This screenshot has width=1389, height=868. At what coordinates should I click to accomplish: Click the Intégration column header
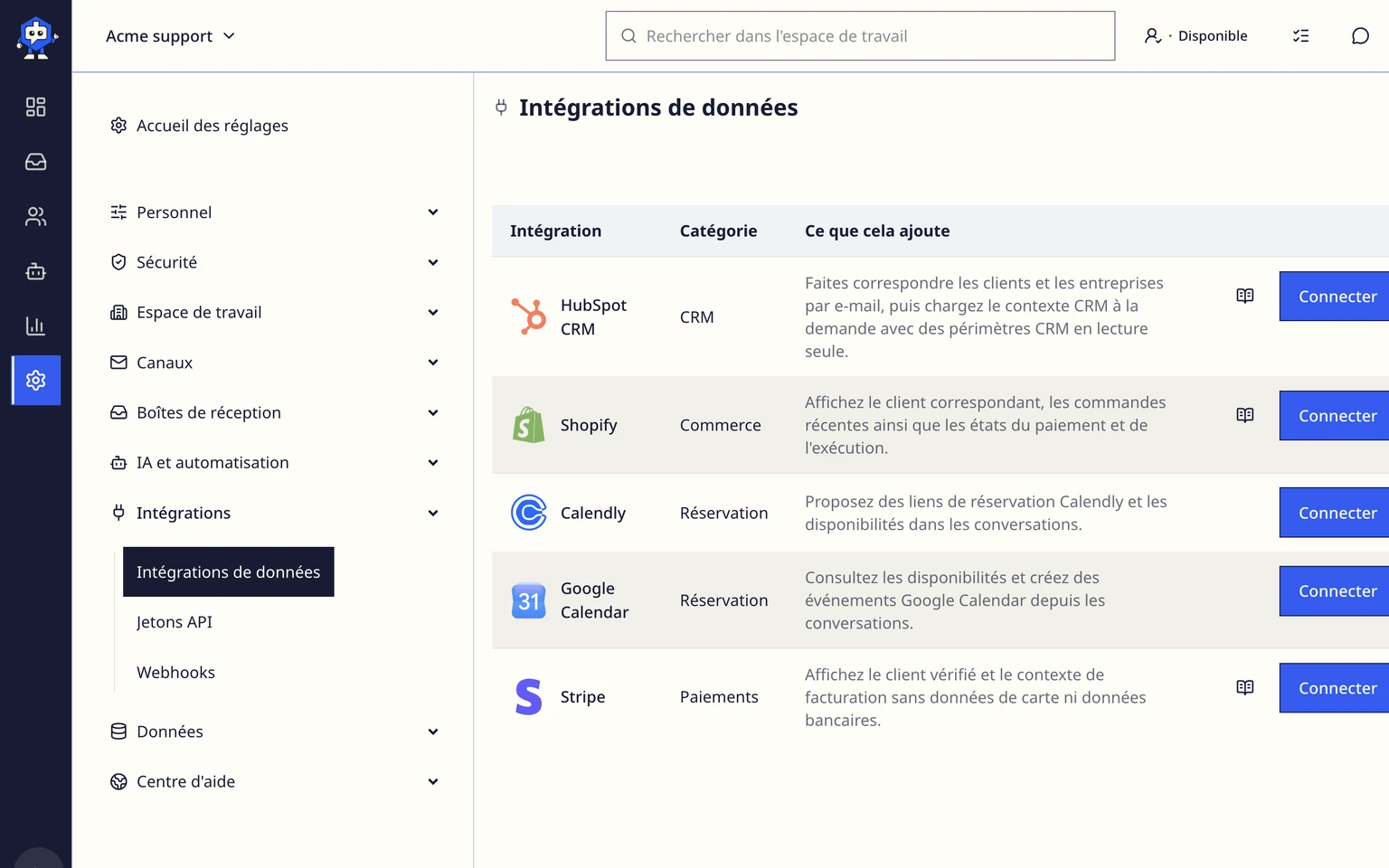coord(555,231)
